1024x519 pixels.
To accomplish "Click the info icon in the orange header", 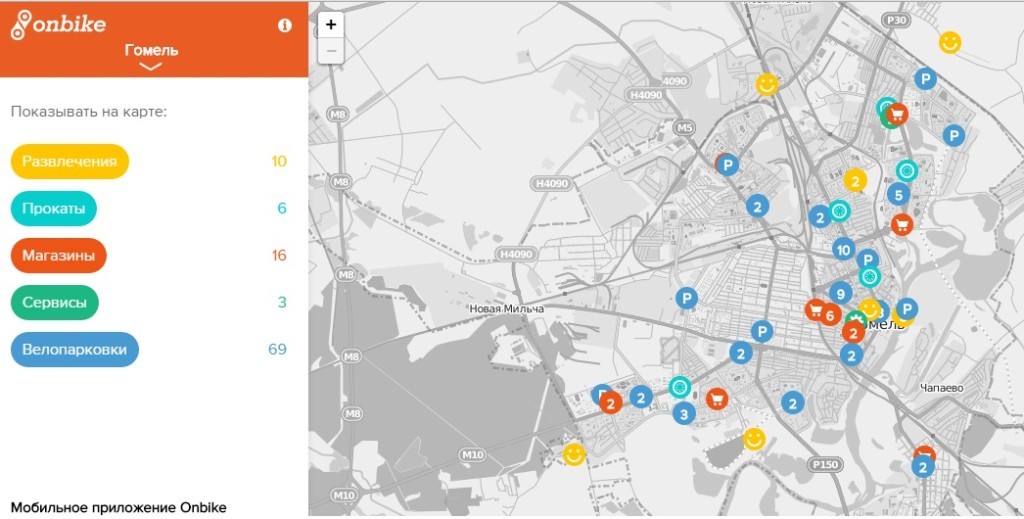I will 285,26.
